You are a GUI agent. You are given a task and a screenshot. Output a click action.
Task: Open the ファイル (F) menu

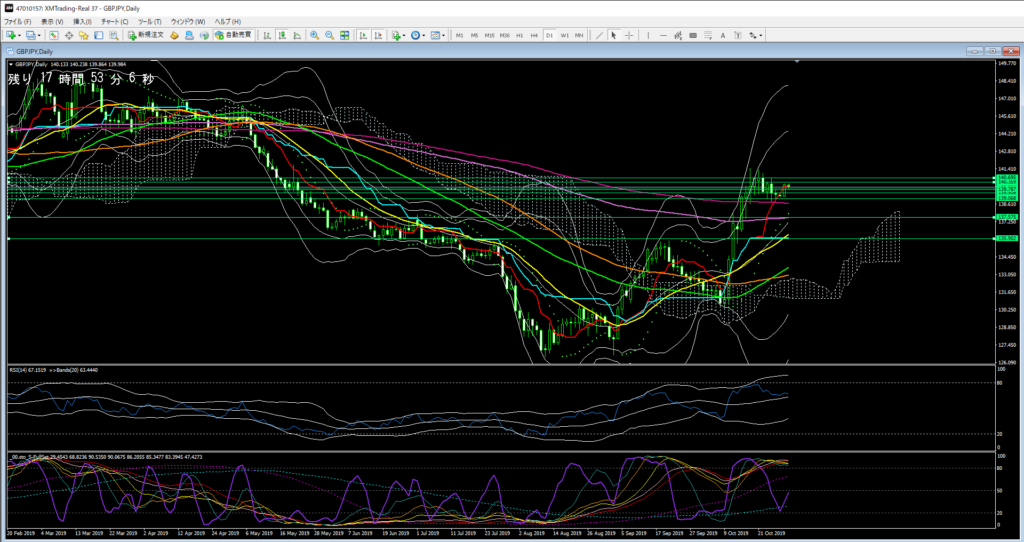[x=18, y=22]
